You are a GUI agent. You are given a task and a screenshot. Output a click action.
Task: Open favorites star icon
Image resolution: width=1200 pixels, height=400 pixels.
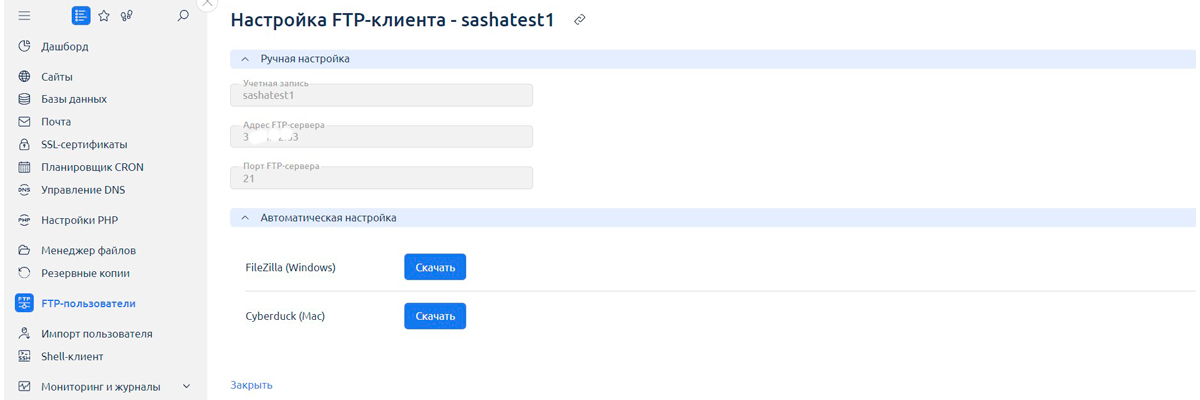pos(104,16)
